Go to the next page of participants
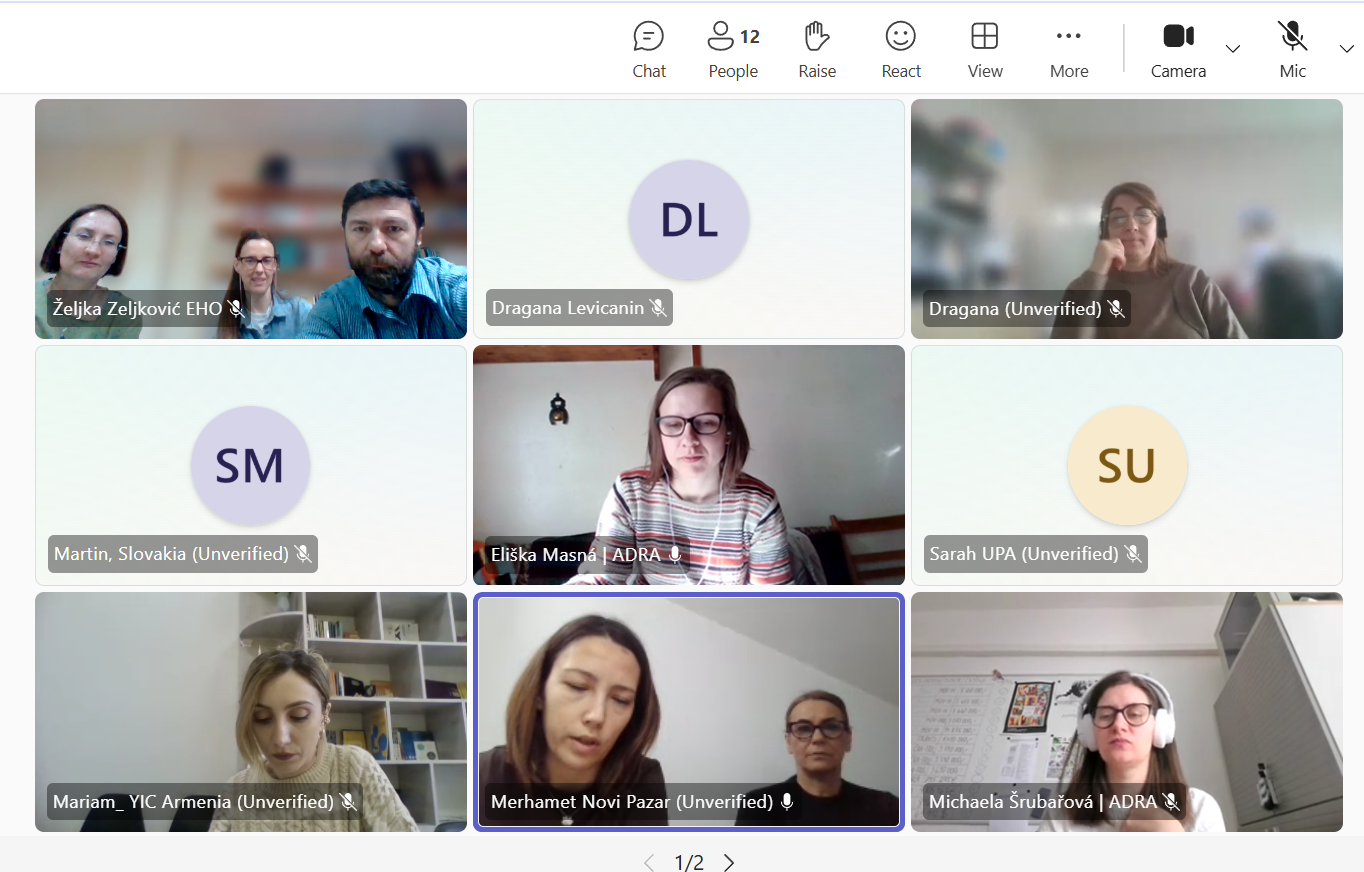The width and height of the screenshot is (1364, 872). pos(729,862)
